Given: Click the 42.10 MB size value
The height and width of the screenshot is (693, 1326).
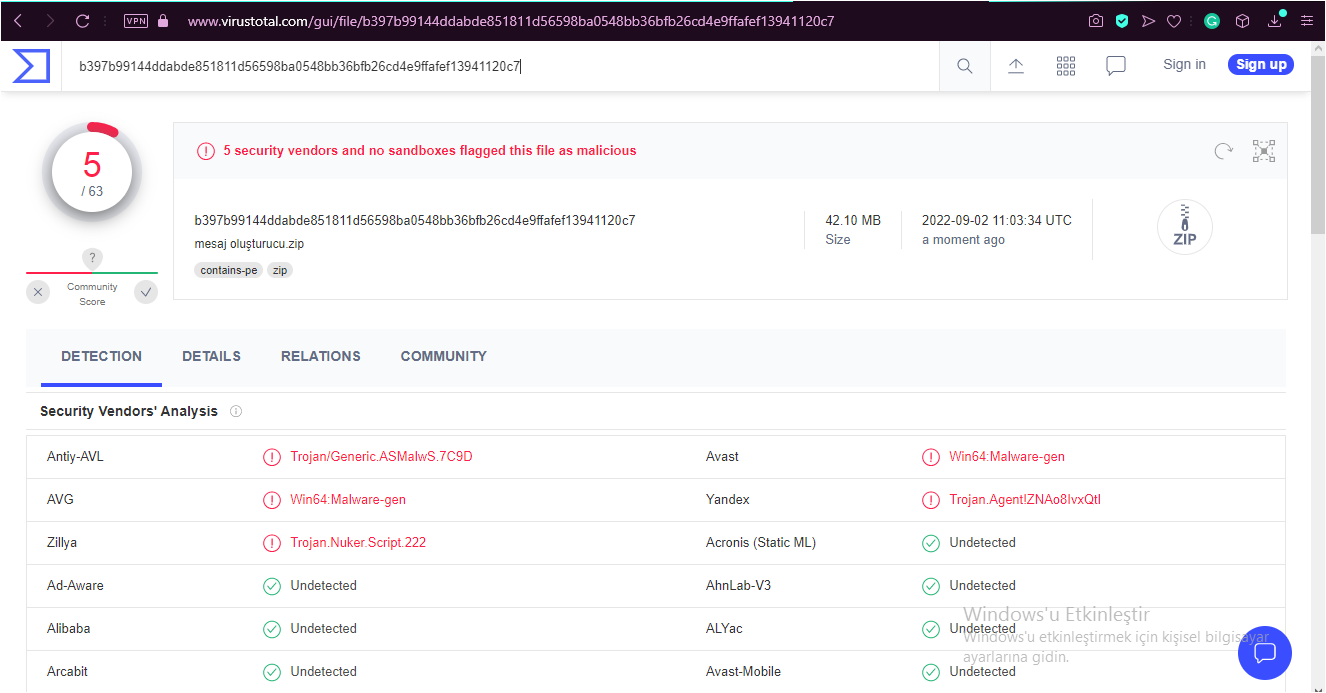Looking at the screenshot, I should [x=853, y=220].
